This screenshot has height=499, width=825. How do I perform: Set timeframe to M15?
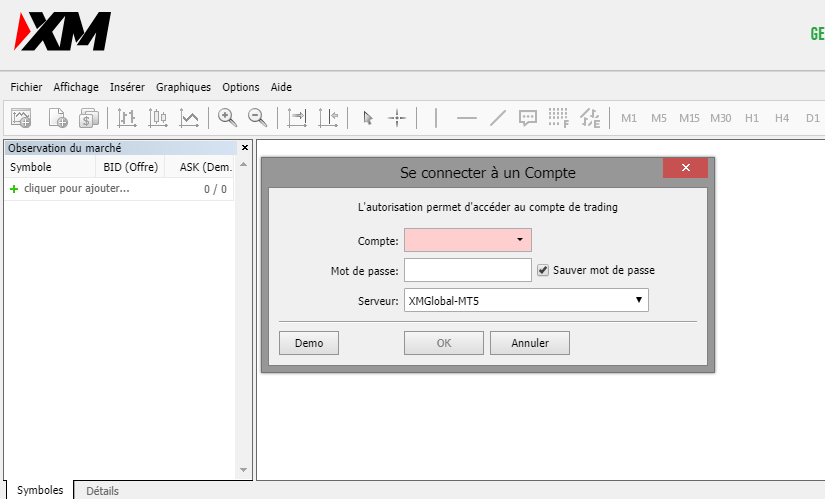[689, 118]
